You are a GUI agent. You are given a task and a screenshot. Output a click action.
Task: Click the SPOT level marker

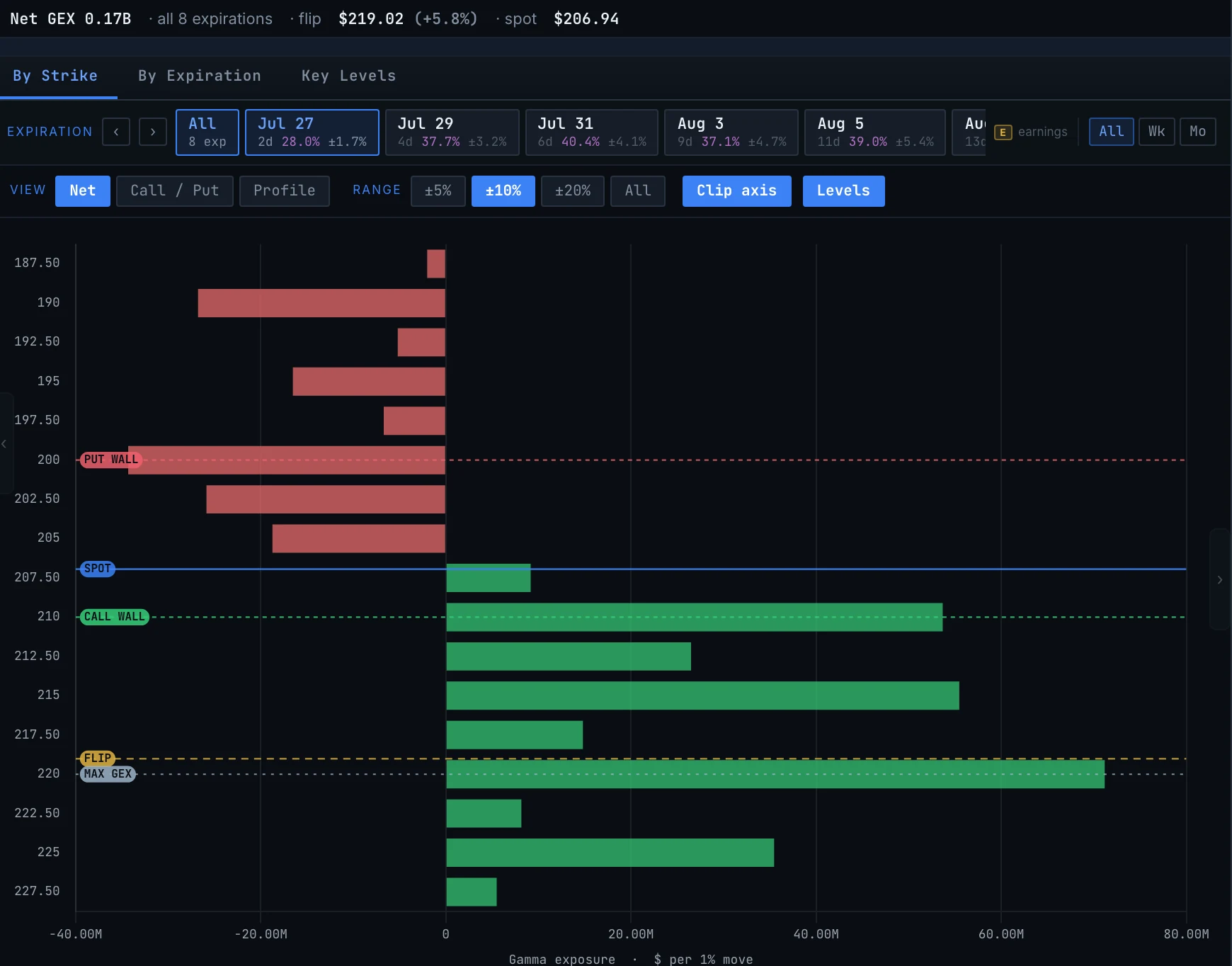[x=98, y=569]
